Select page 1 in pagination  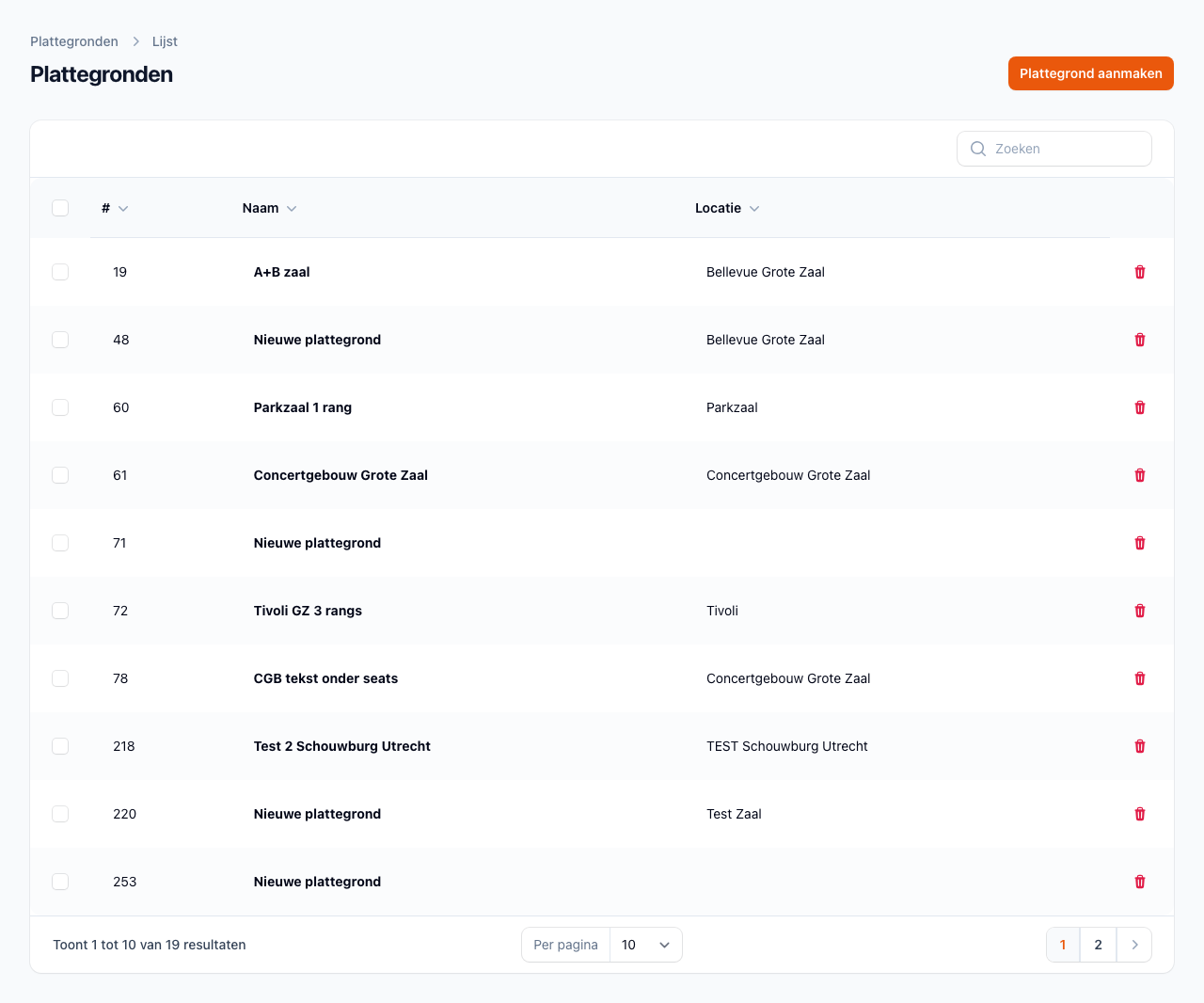click(x=1063, y=945)
